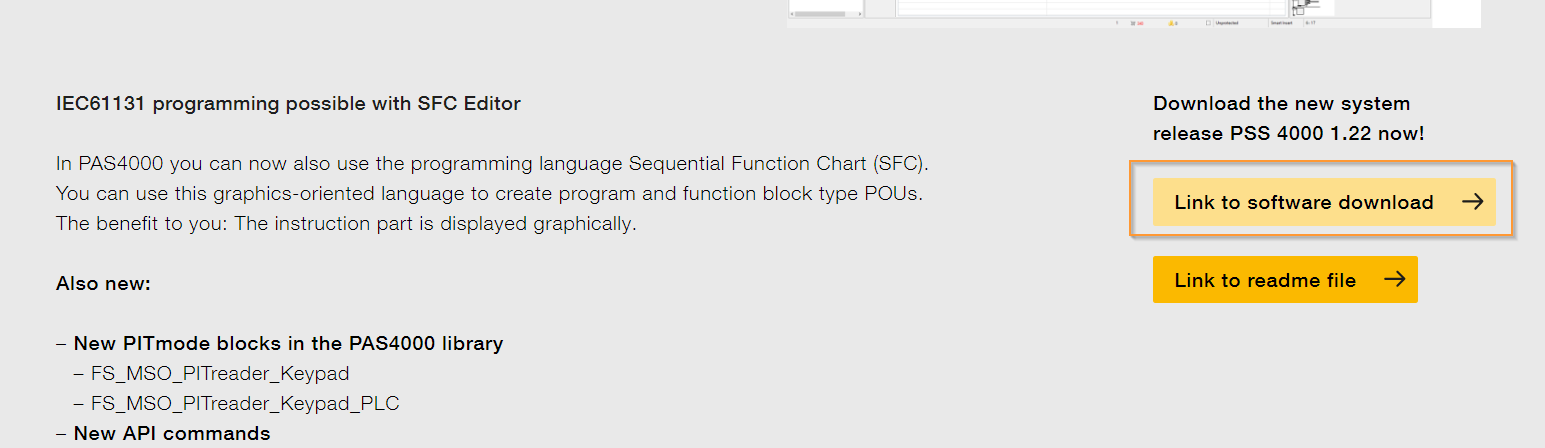The image size is (1545, 448).
Task: Click left scroll arrow in the screenshot thumbnail
Action: point(792,14)
